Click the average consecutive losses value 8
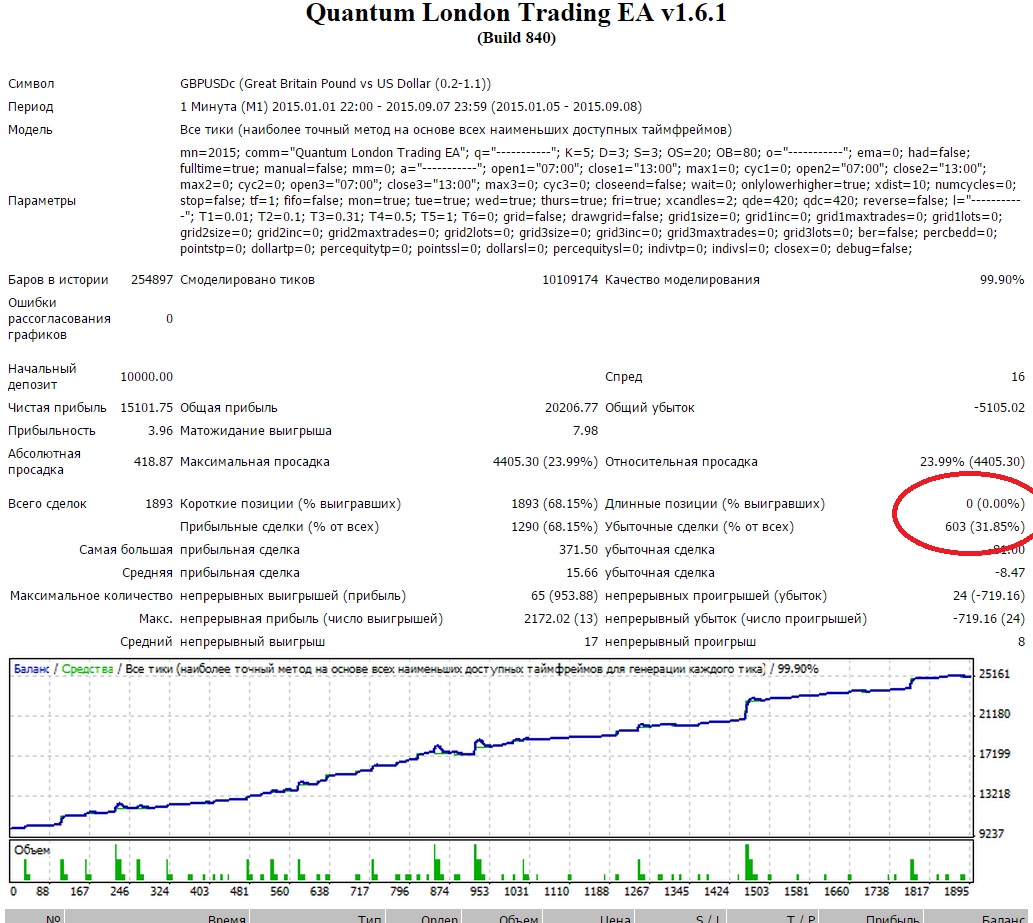 point(1021,642)
